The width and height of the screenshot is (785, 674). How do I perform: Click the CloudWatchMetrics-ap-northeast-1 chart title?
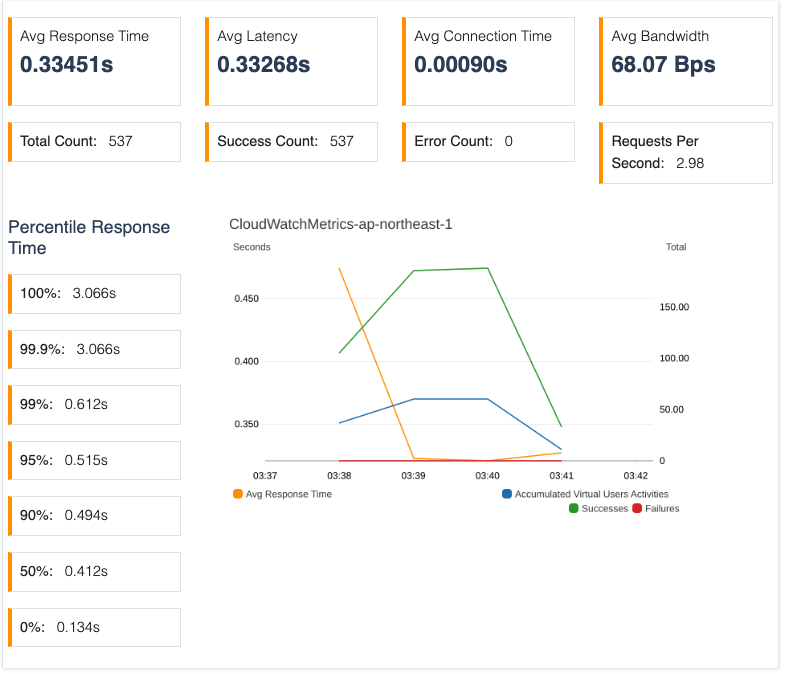click(340, 224)
